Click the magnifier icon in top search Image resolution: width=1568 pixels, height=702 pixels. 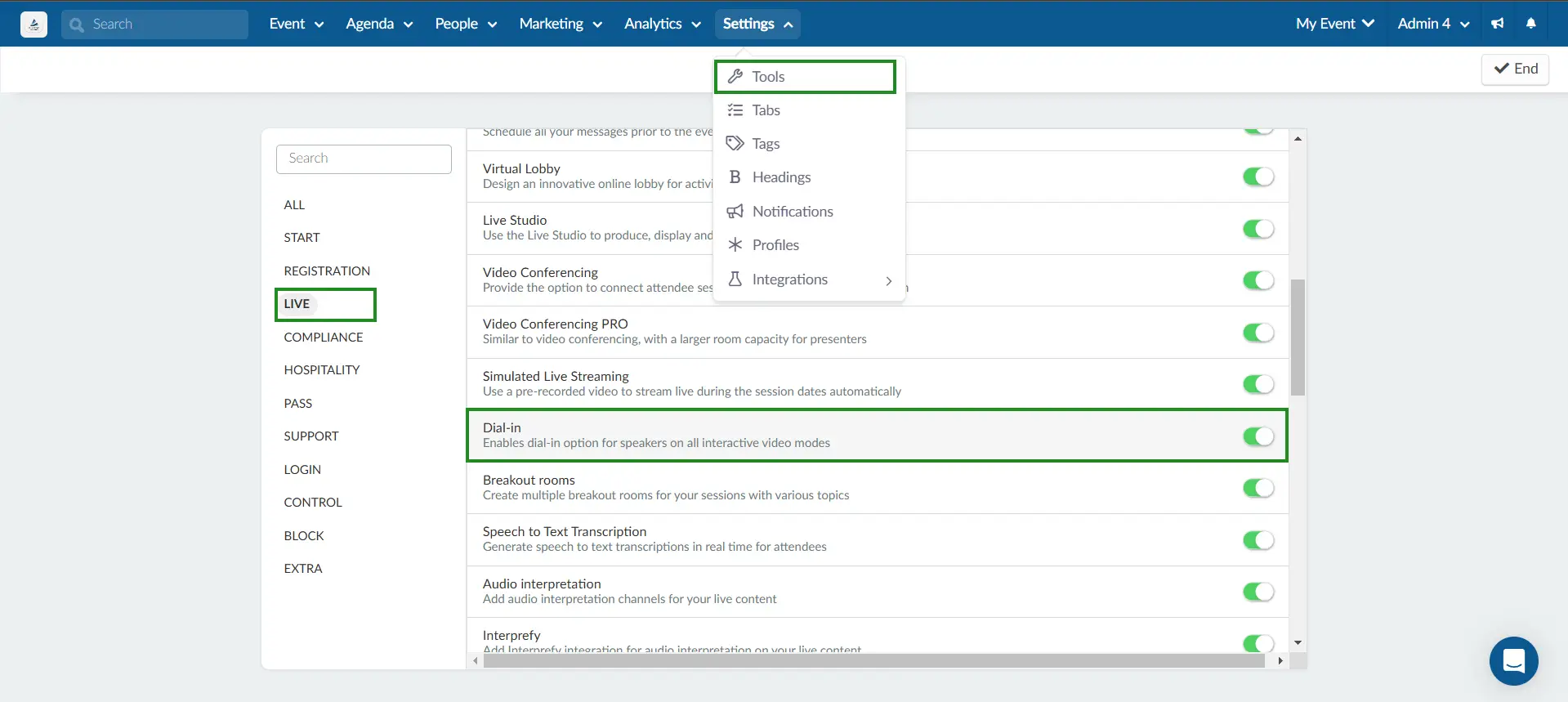(x=77, y=25)
